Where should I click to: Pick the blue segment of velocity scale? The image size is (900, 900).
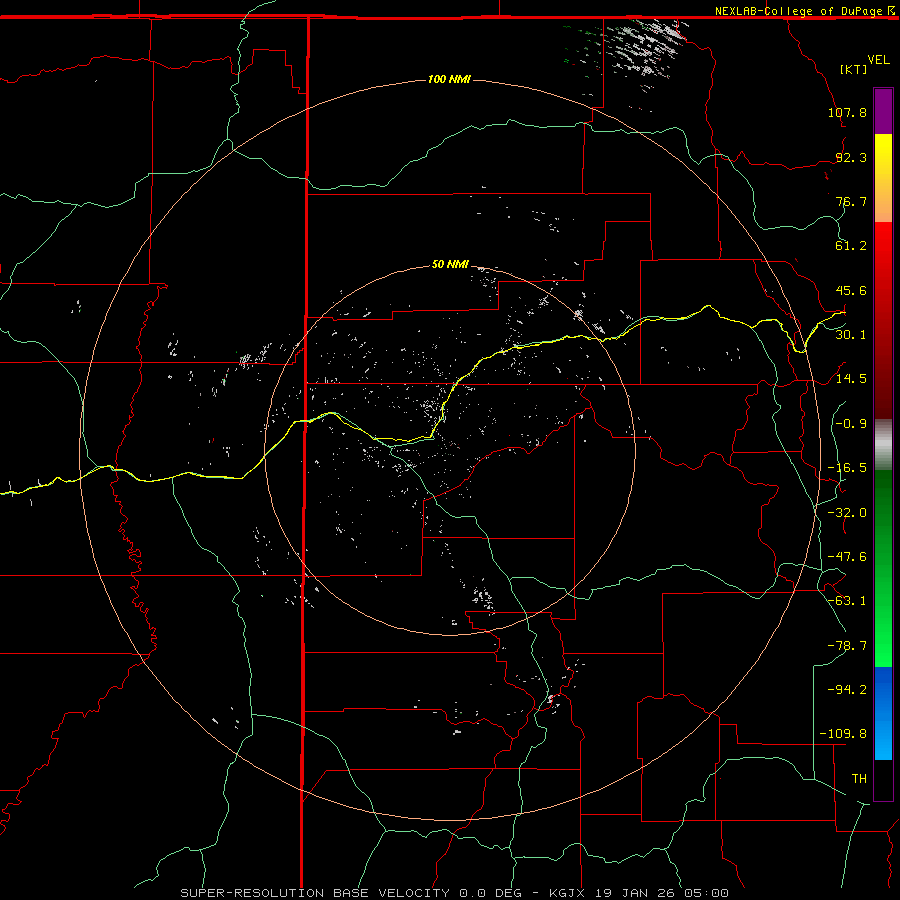click(x=883, y=713)
